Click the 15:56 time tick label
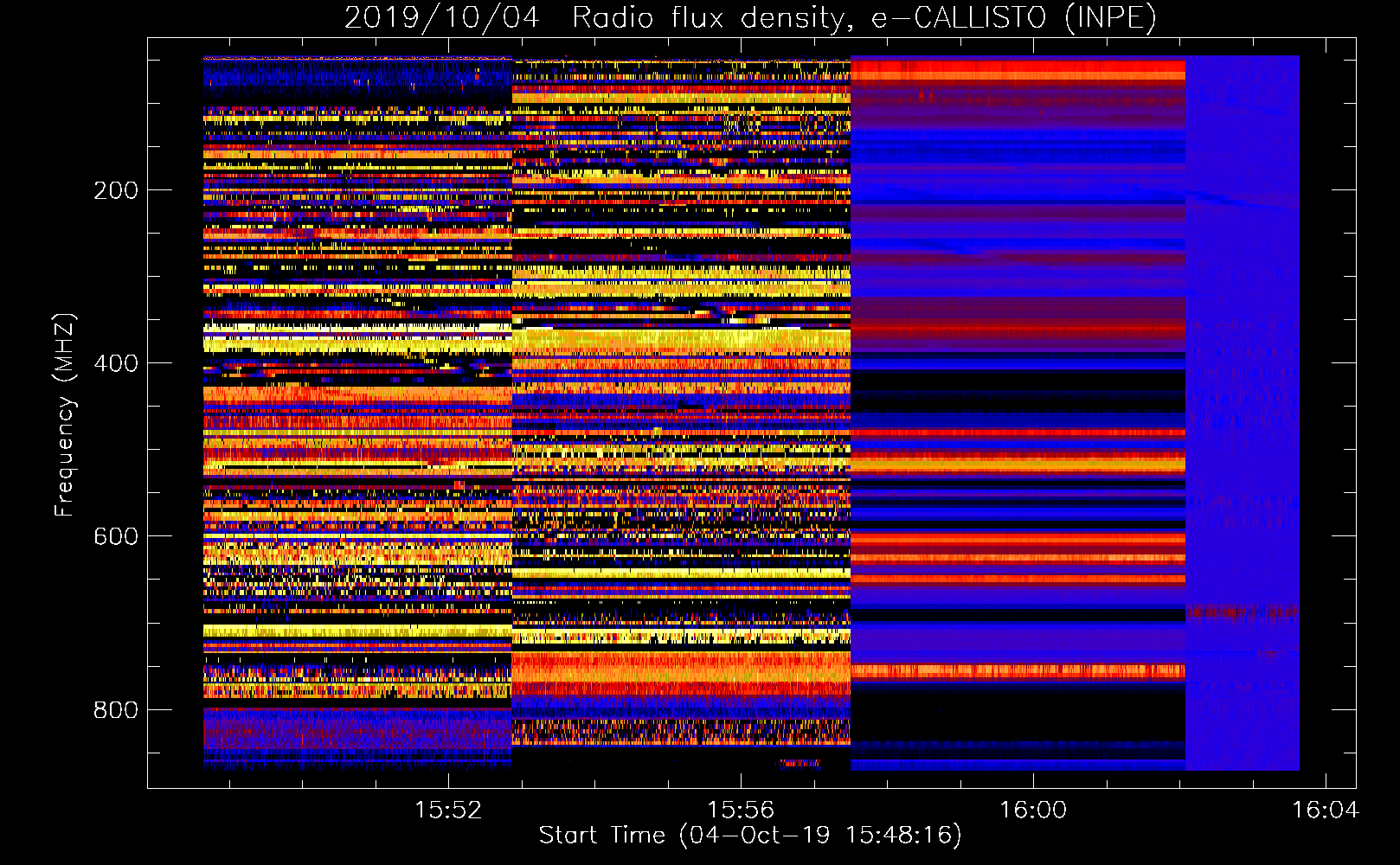Viewport: 1400px width, 865px height. click(741, 811)
